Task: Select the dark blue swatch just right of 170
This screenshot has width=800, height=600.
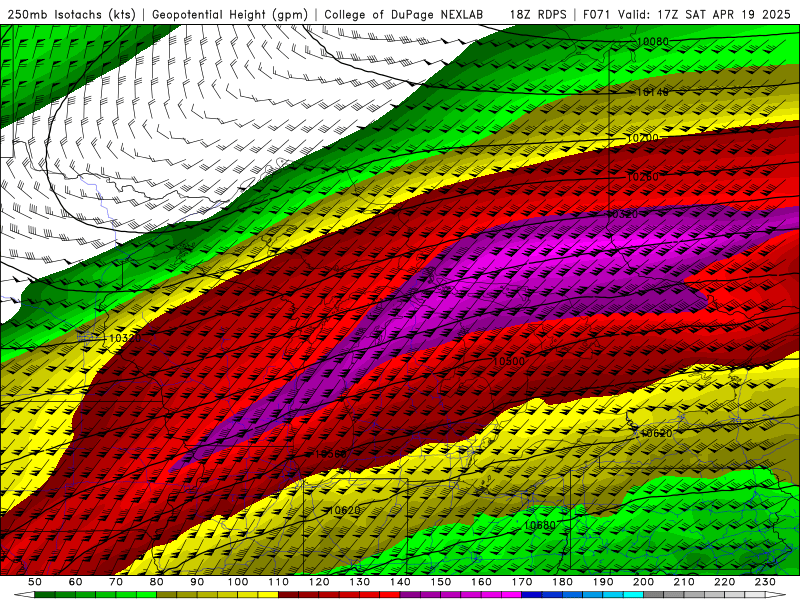Action: [x=532, y=595]
